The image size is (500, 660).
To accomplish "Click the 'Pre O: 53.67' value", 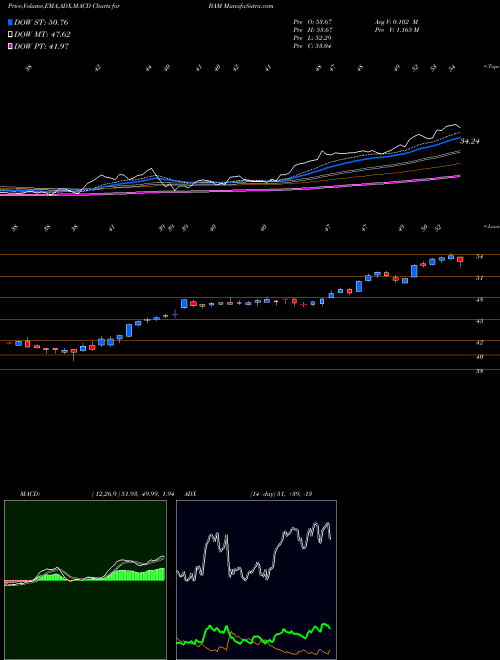I will tap(313, 22).
